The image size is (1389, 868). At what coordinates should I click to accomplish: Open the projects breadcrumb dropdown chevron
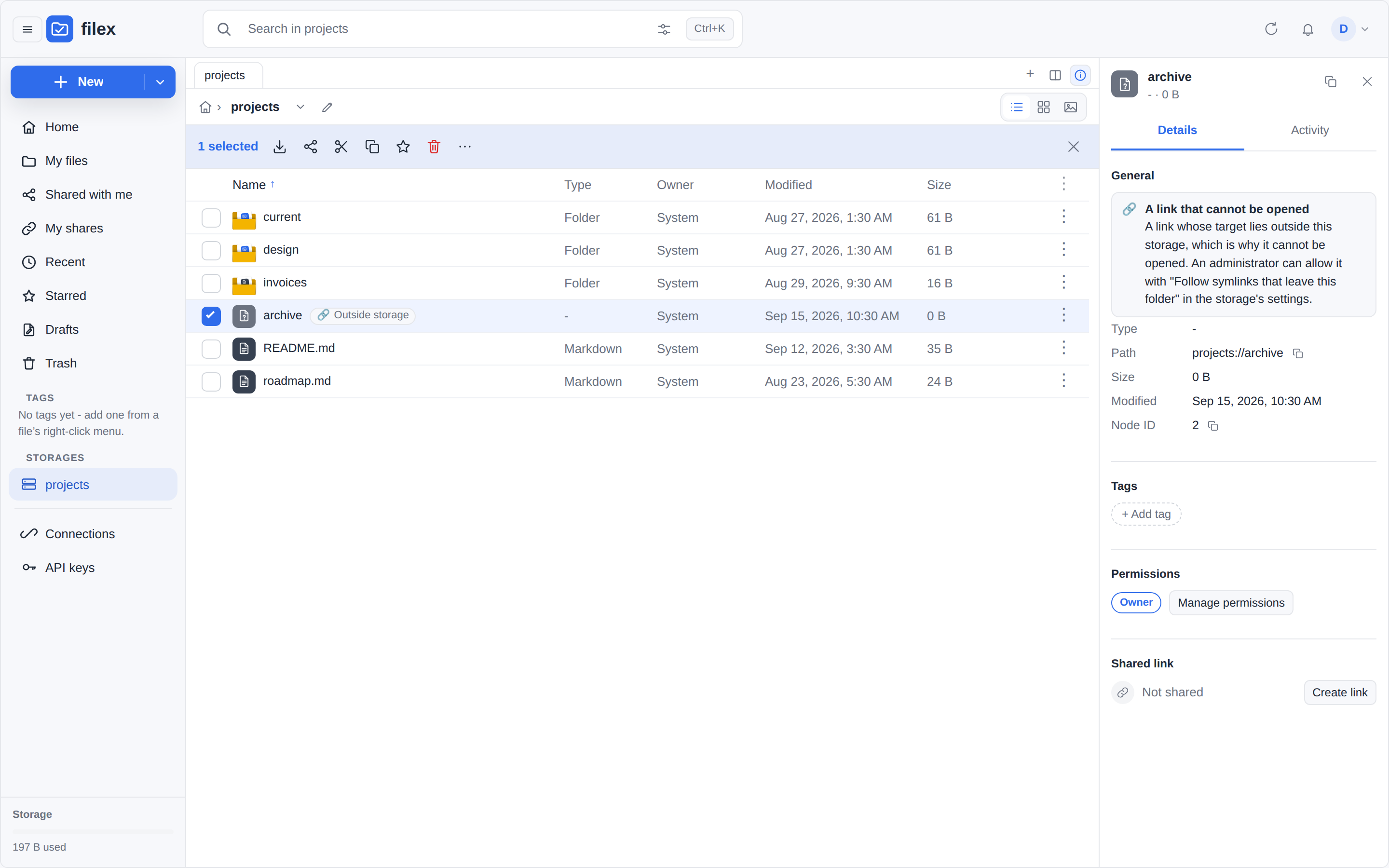pos(300,108)
